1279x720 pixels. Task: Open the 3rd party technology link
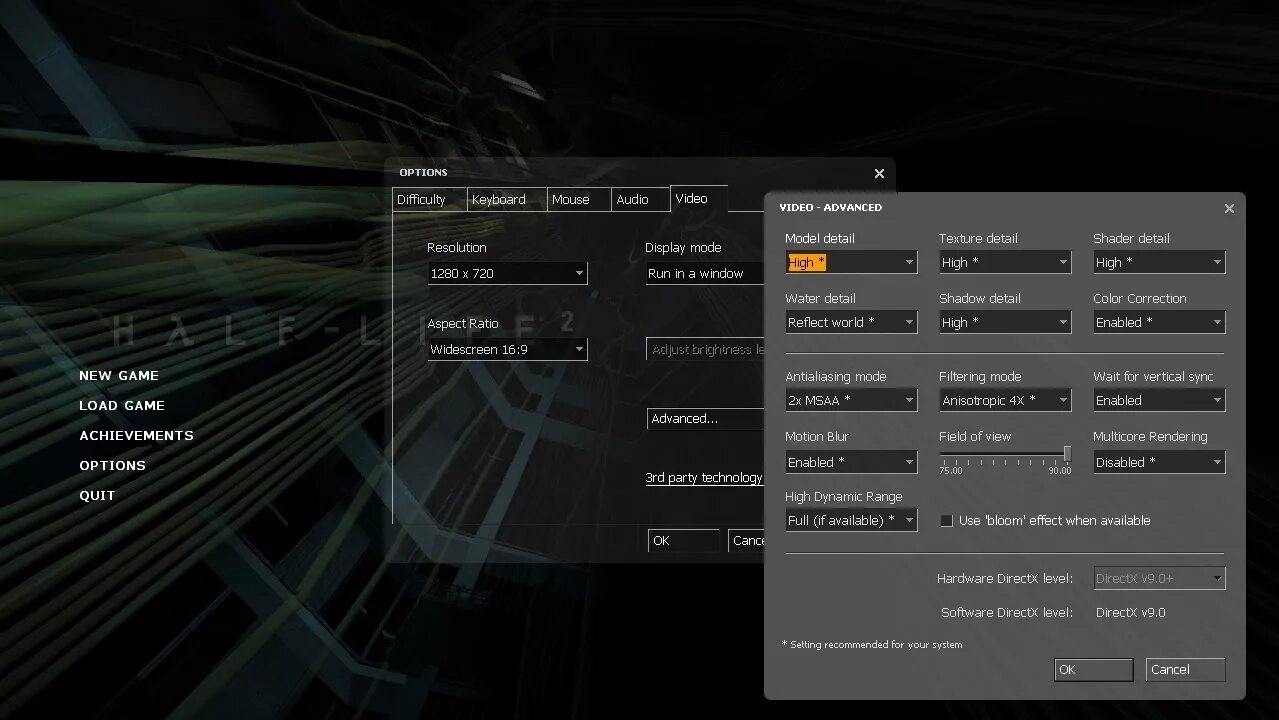(704, 478)
